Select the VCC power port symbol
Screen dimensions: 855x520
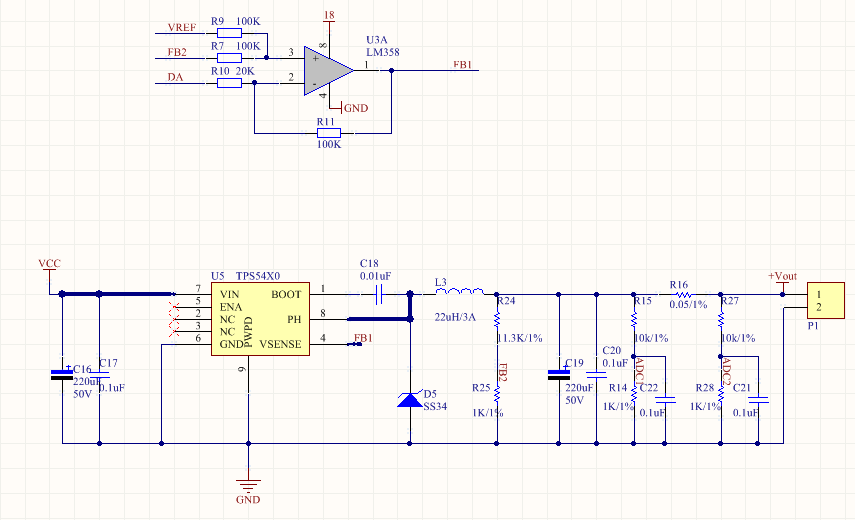(50, 271)
